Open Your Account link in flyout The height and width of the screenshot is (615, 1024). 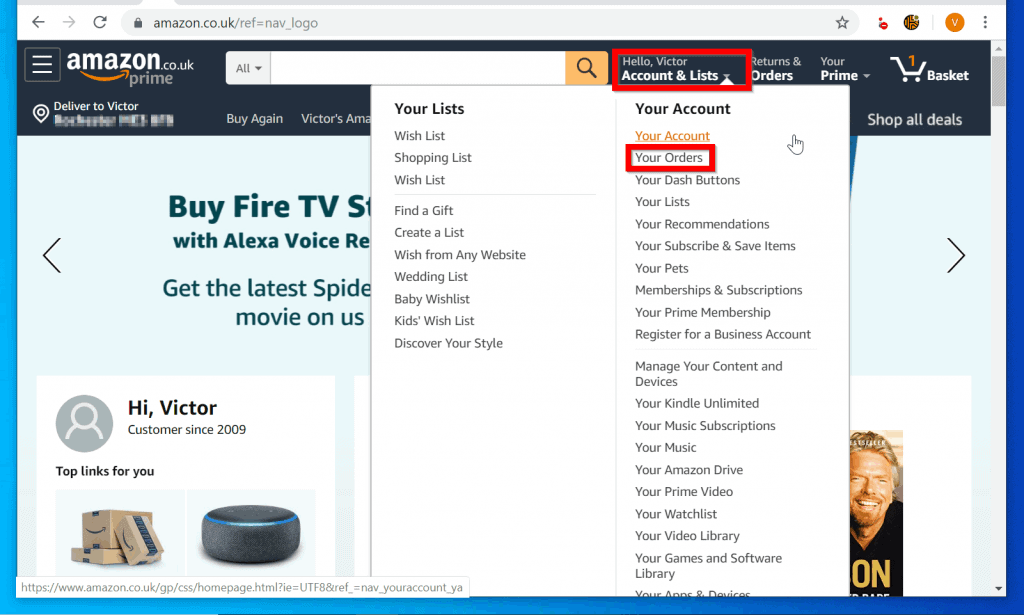click(x=672, y=136)
